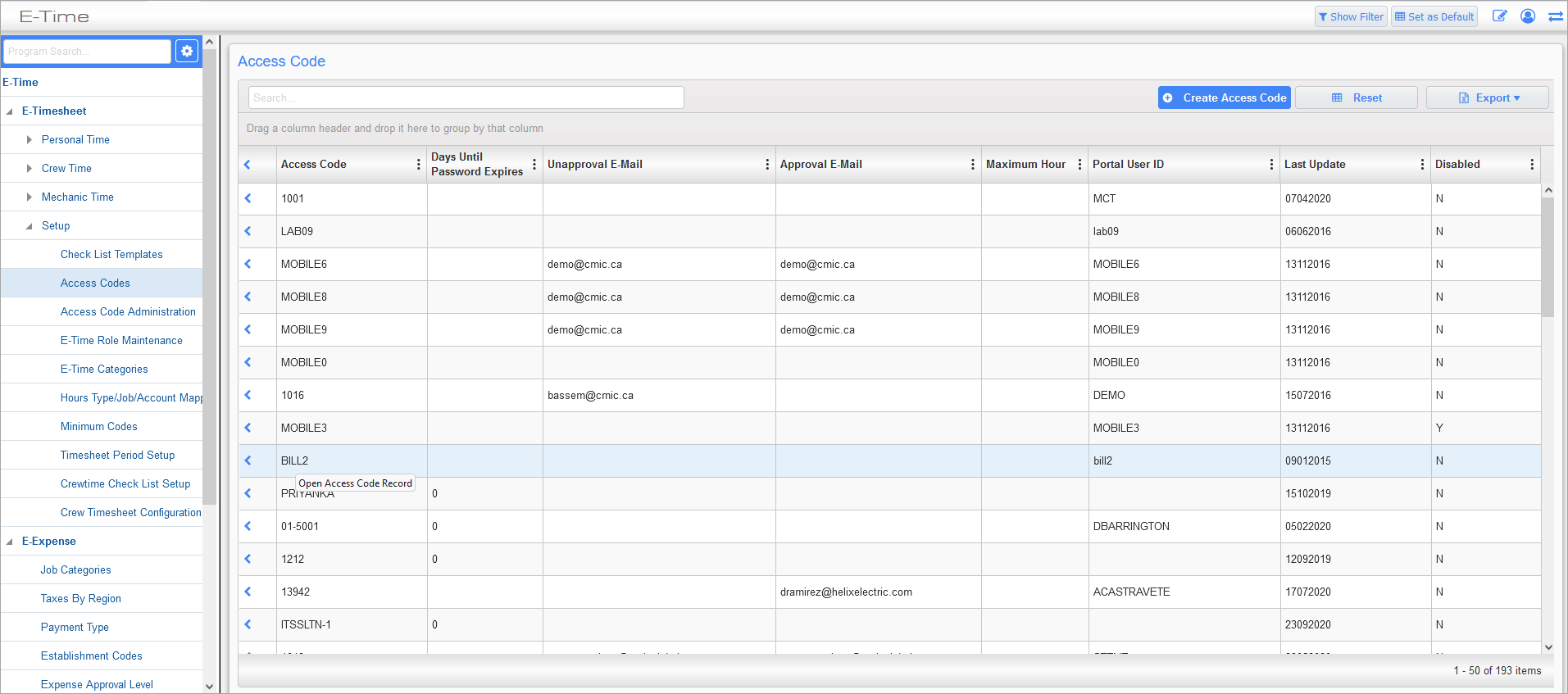1568x694 pixels.
Task: Click the switch arrows icon in header
Action: pyautogui.click(x=1555, y=16)
